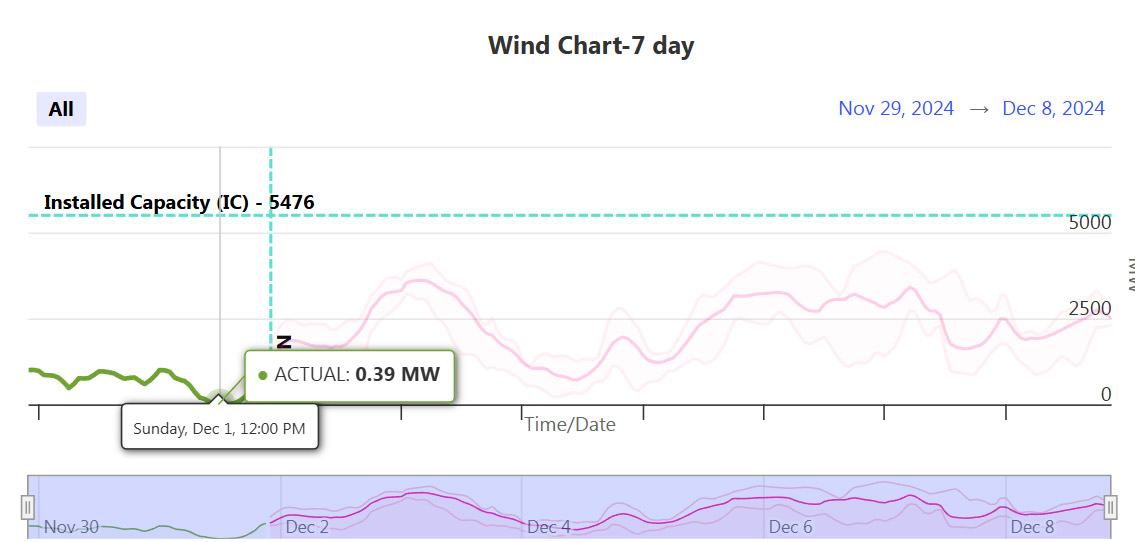Viewport: 1135px width, 542px height.
Task: Click the Installed Capacity (IC) label
Action: [x=179, y=202]
